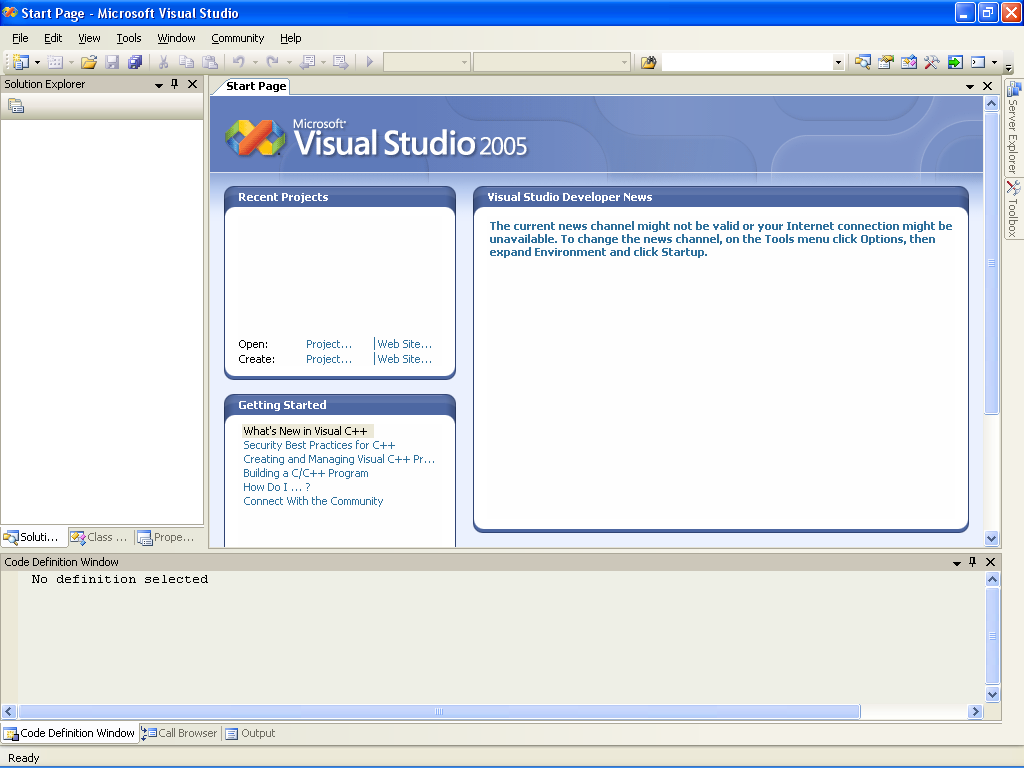Click the Navigate Backward icon
Image resolution: width=1024 pixels, height=768 pixels.
[x=307, y=62]
